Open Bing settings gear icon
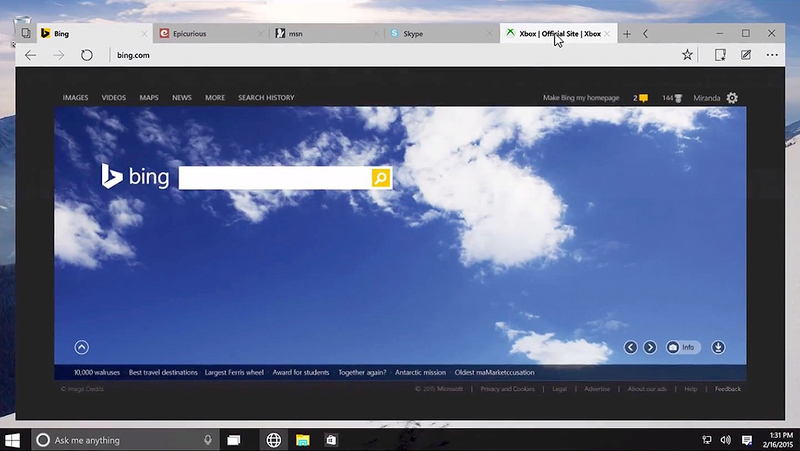 pyautogui.click(x=732, y=97)
